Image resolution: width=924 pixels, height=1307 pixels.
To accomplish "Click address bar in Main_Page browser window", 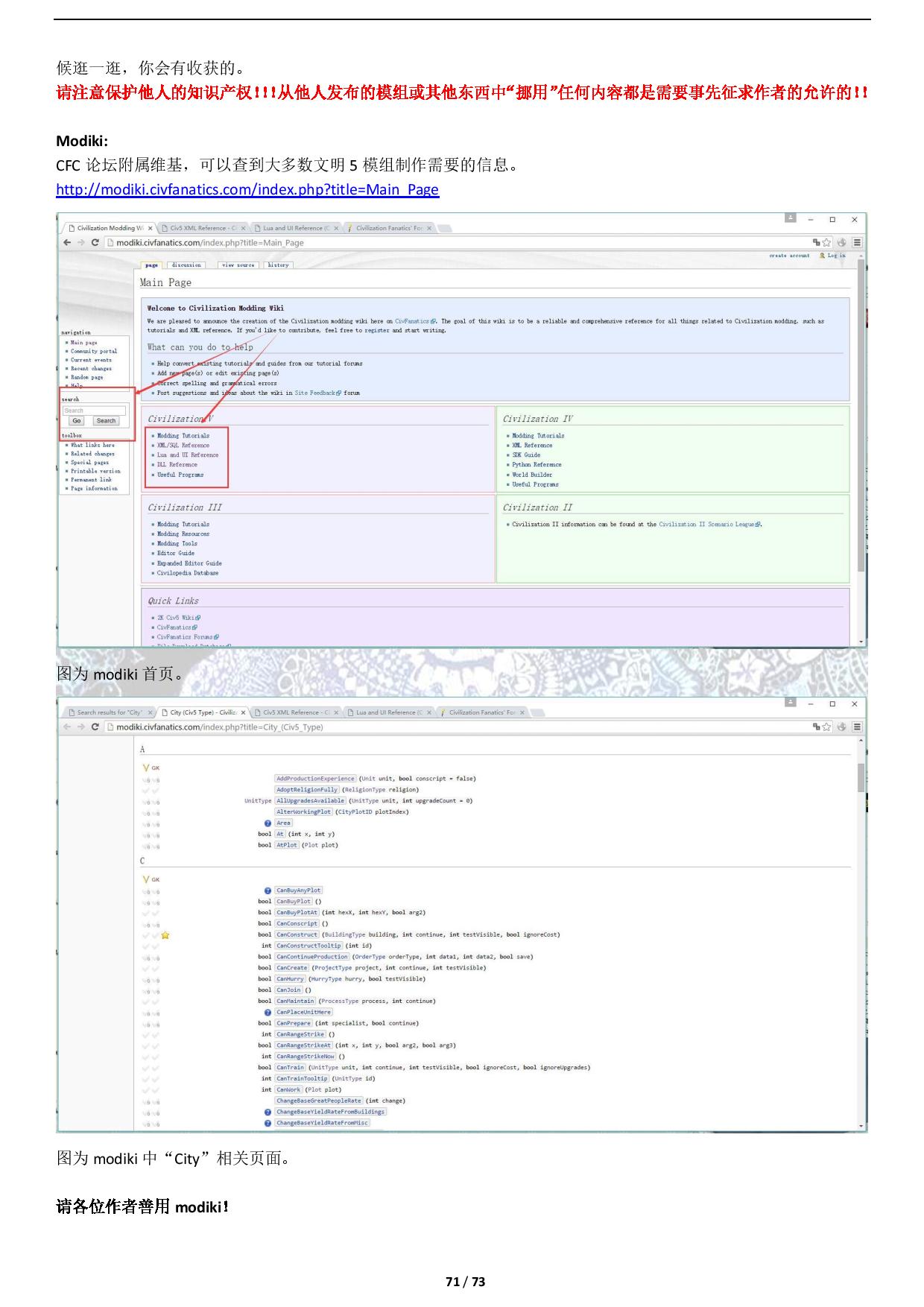I will tap(455, 242).
